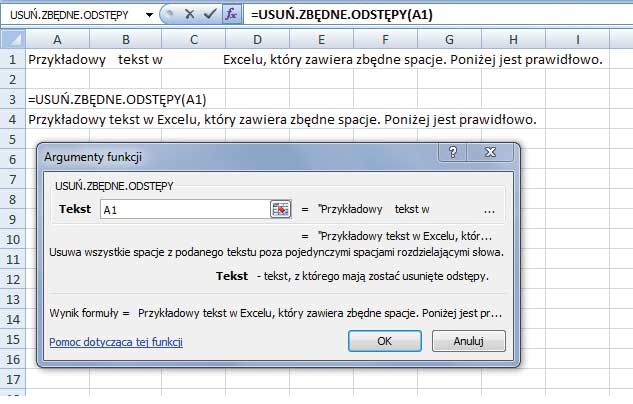
Task: Select the column A header
Action: coord(56,39)
